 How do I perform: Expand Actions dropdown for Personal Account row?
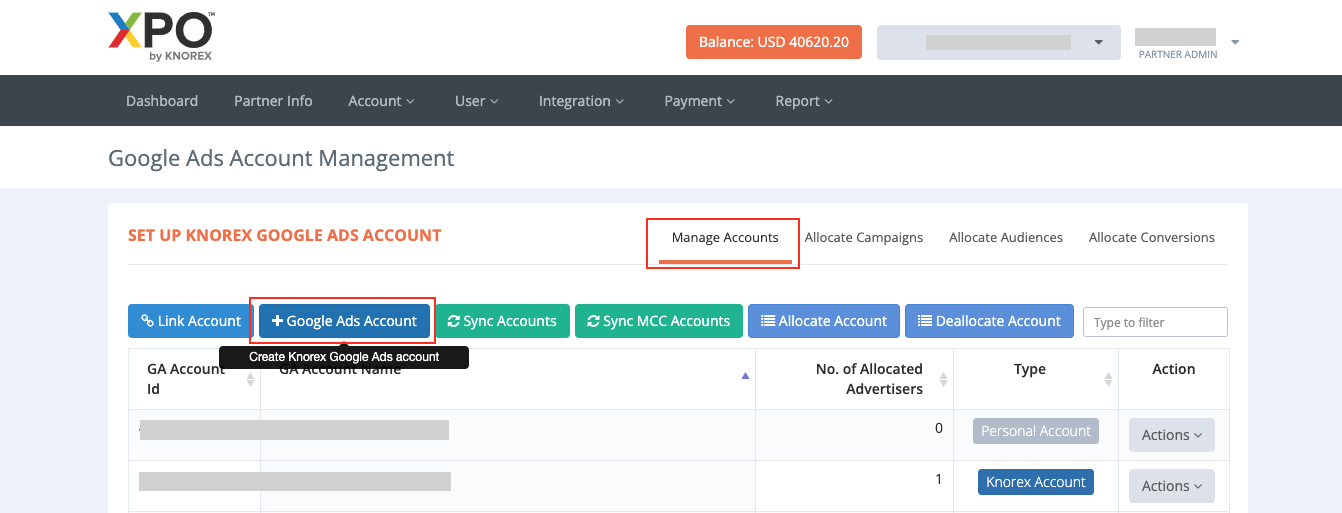1171,435
